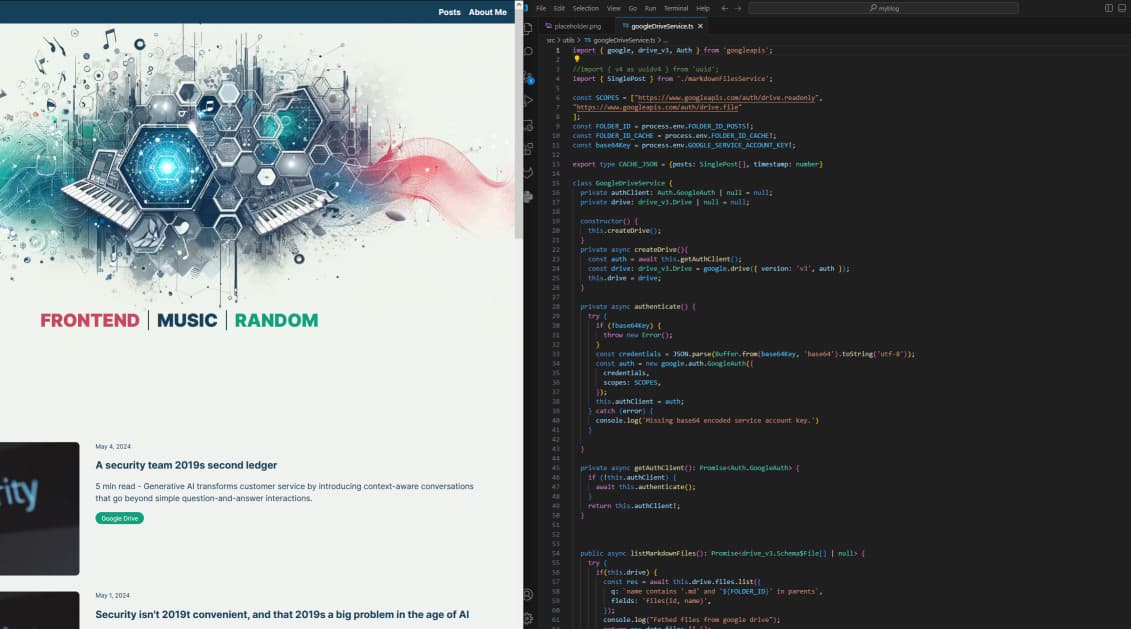Screen dimensions: 1131x629
Task: Expand the utils breadcrumb segment
Action: pos(568,40)
